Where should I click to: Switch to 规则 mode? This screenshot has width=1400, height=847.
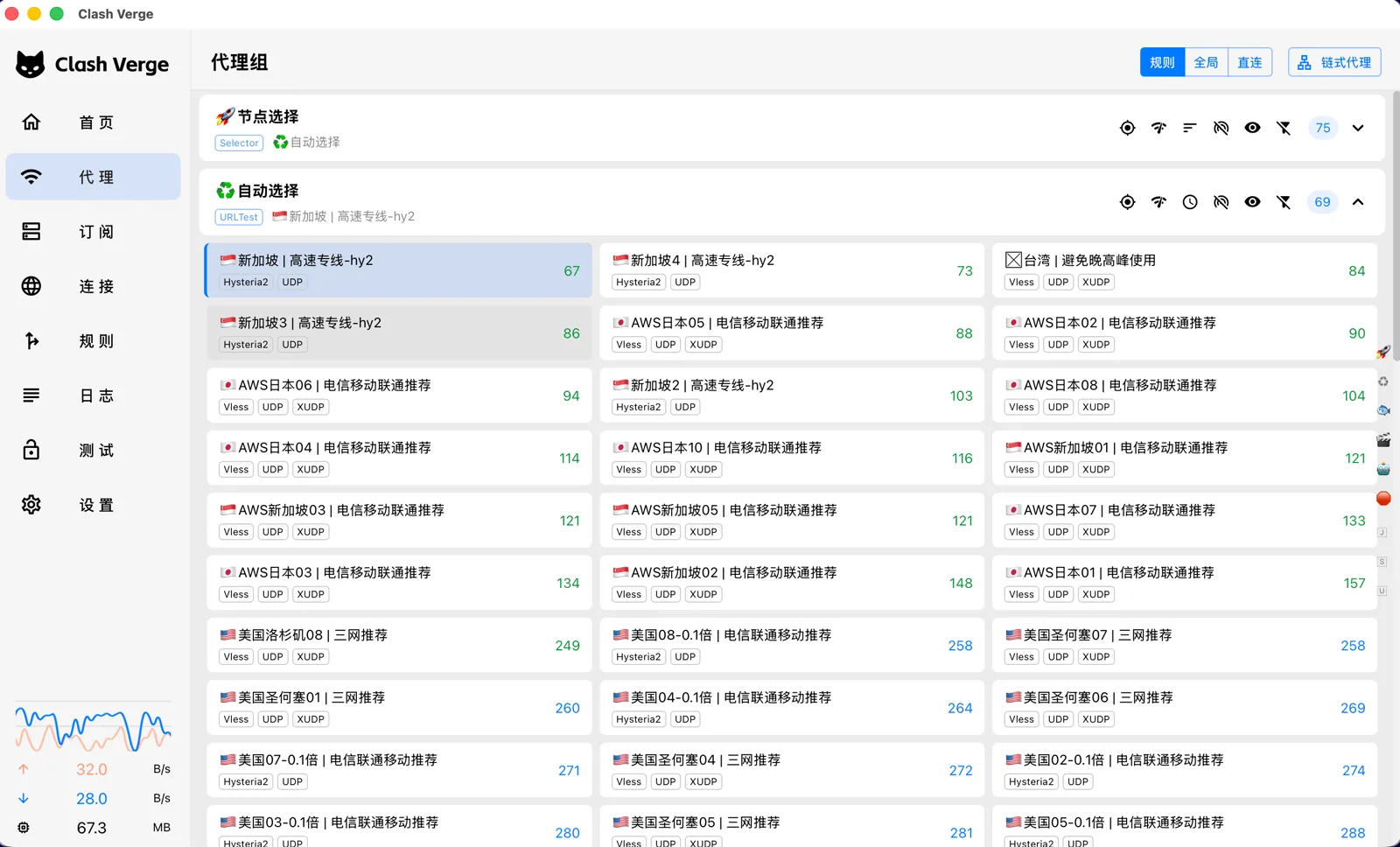coord(1162,62)
